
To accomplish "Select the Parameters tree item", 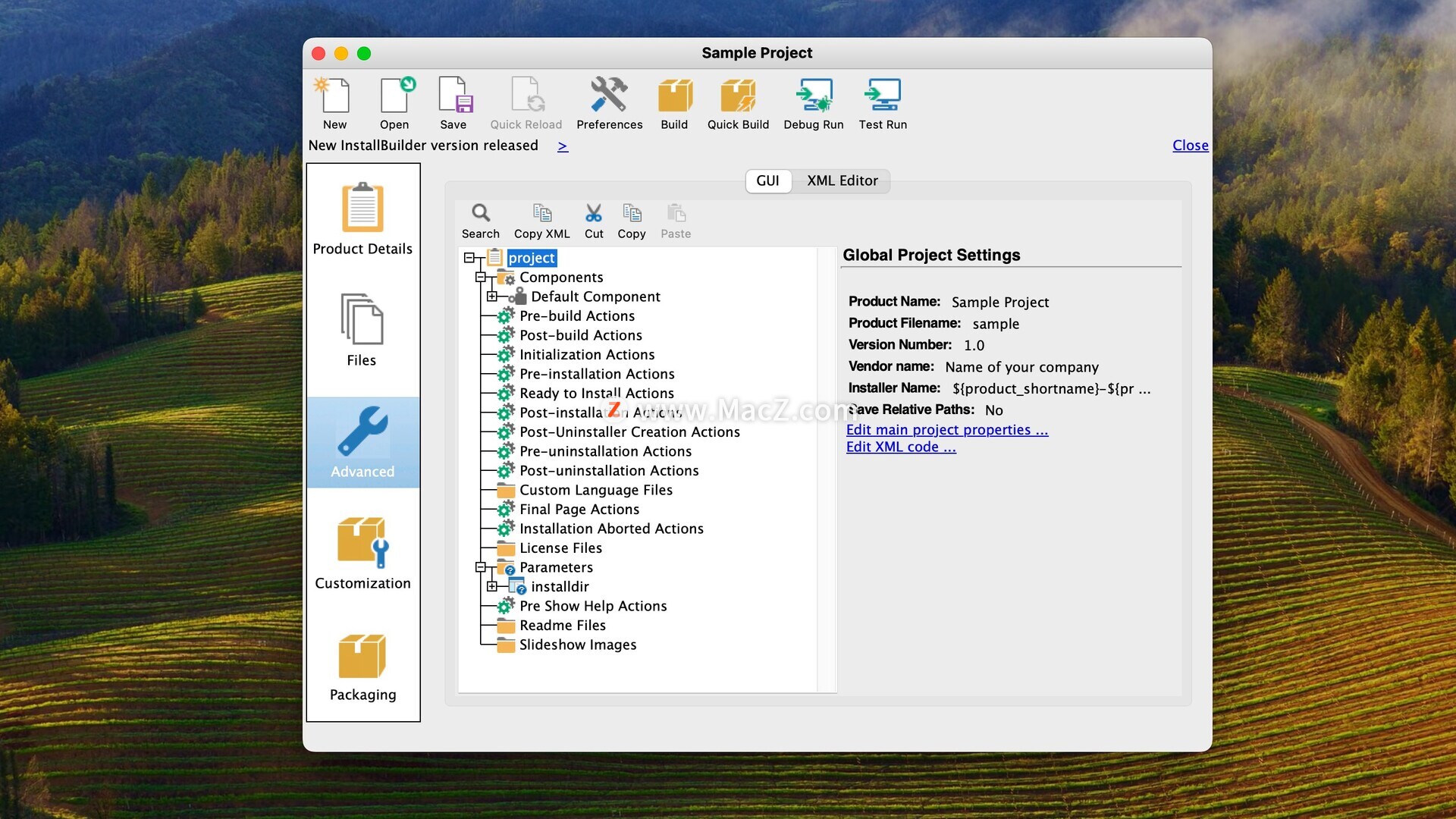I will [556, 567].
